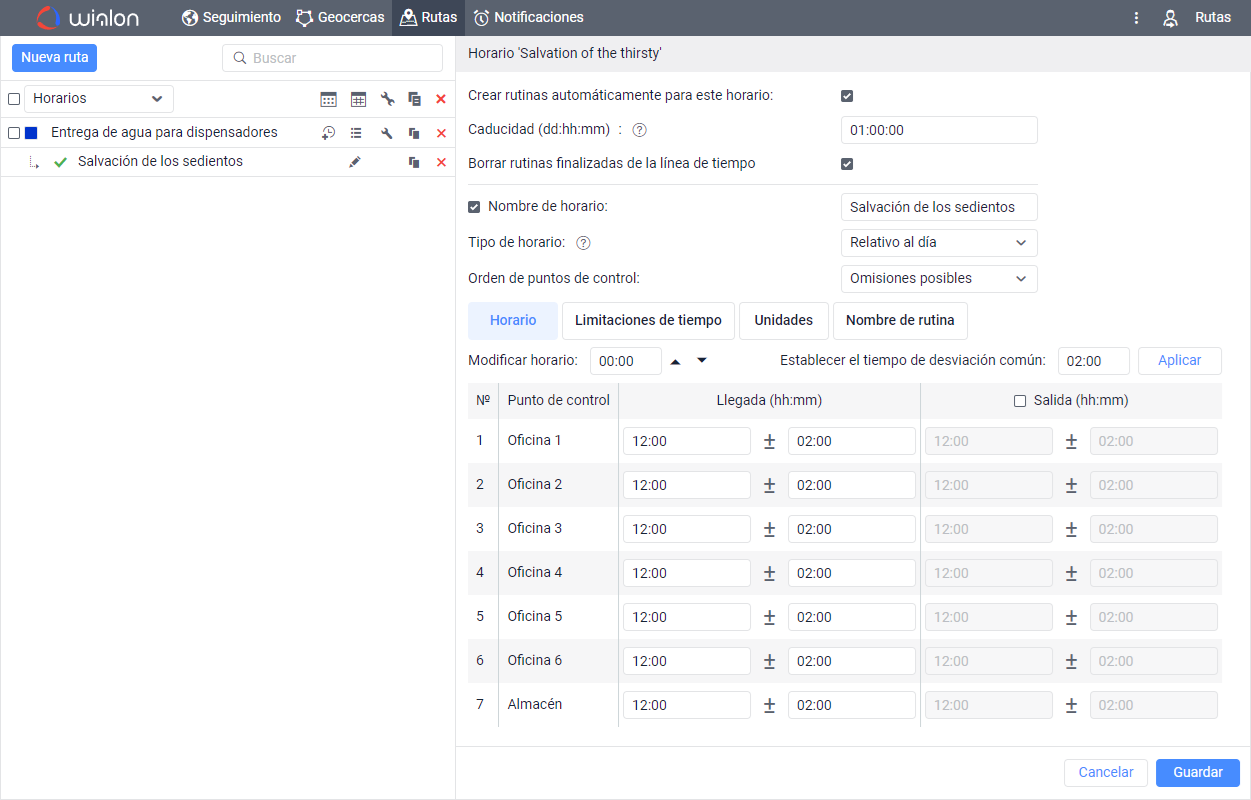Image resolution: width=1251 pixels, height=800 pixels.
Task: Open the Tipo de horario dropdown
Action: click(x=938, y=243)
